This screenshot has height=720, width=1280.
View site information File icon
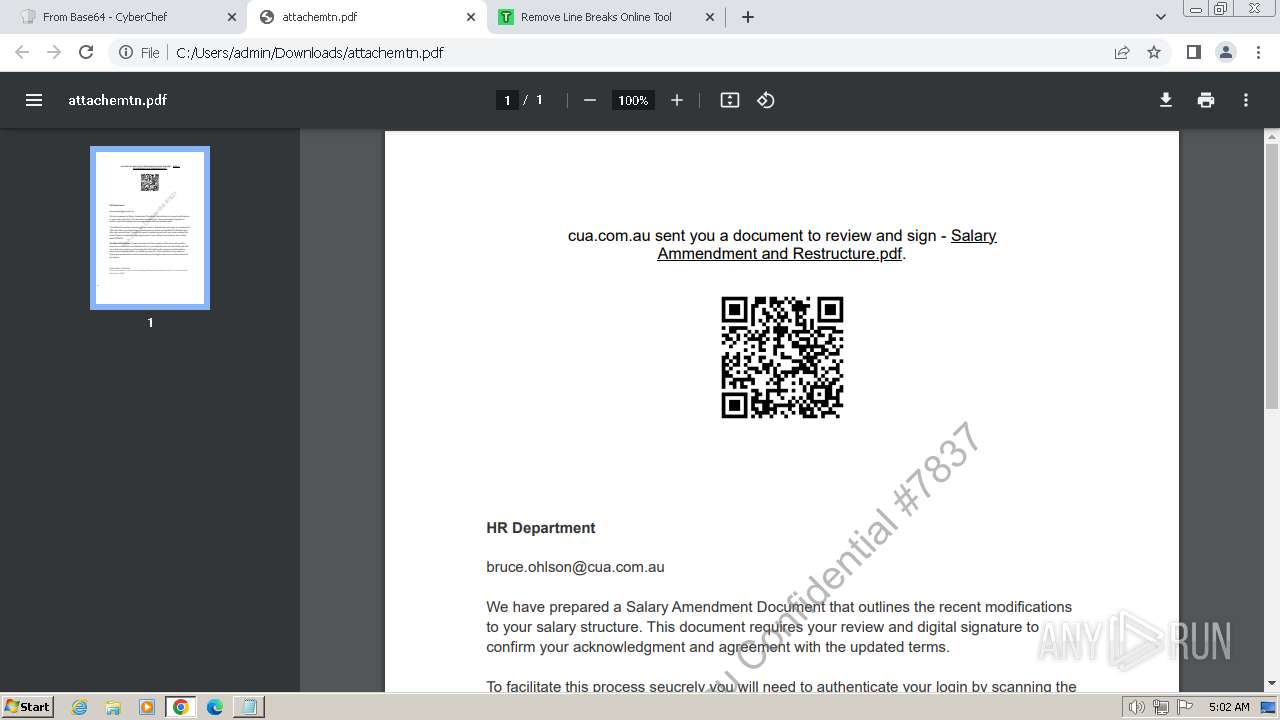(x=139, y=53)
